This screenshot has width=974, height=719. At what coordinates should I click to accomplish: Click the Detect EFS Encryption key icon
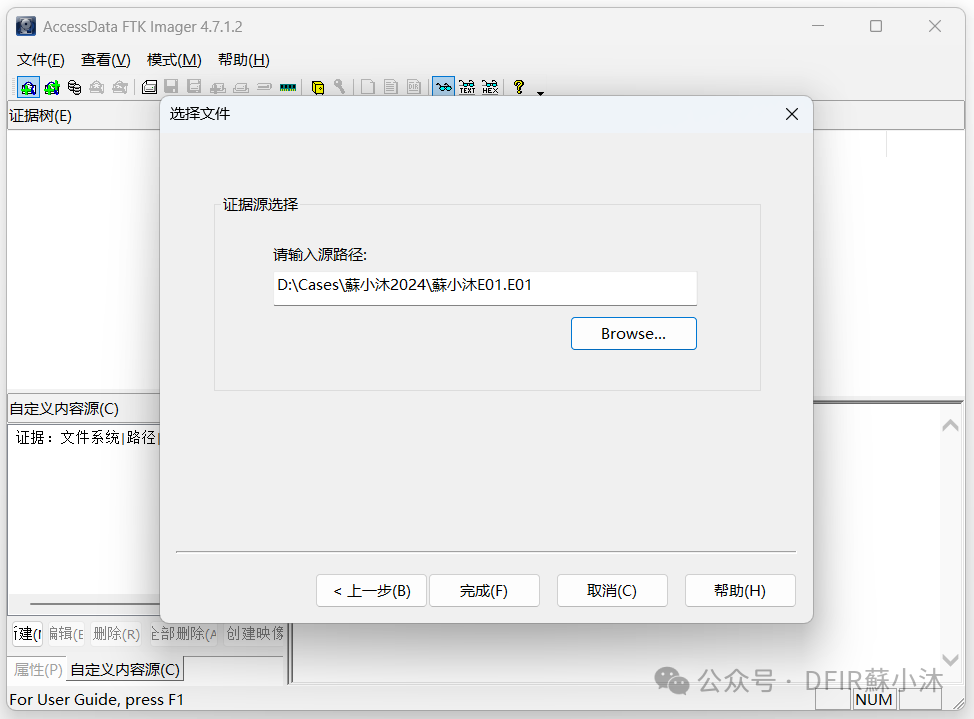(x=339, y=88)
